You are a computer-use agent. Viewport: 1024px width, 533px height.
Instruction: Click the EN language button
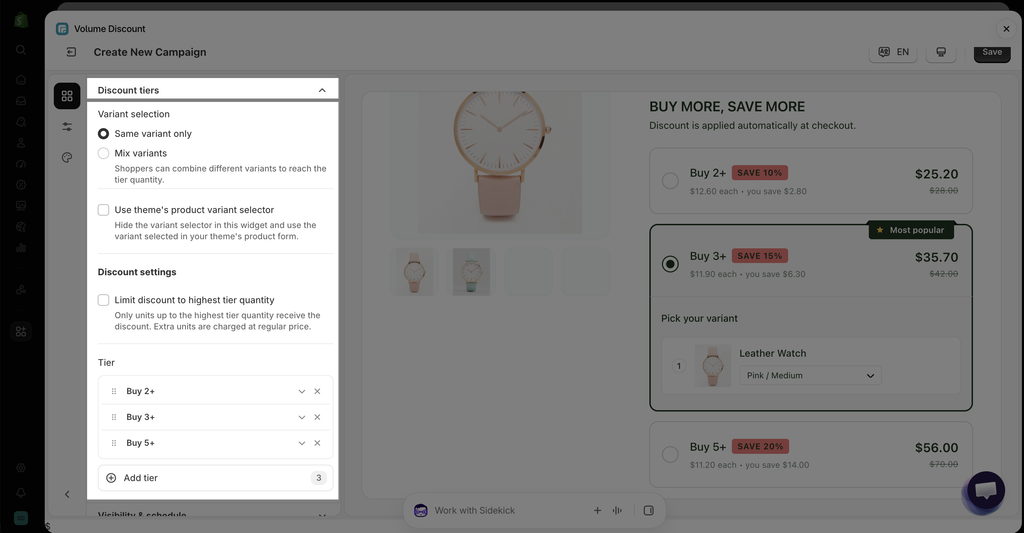click(x=893, y=52)
